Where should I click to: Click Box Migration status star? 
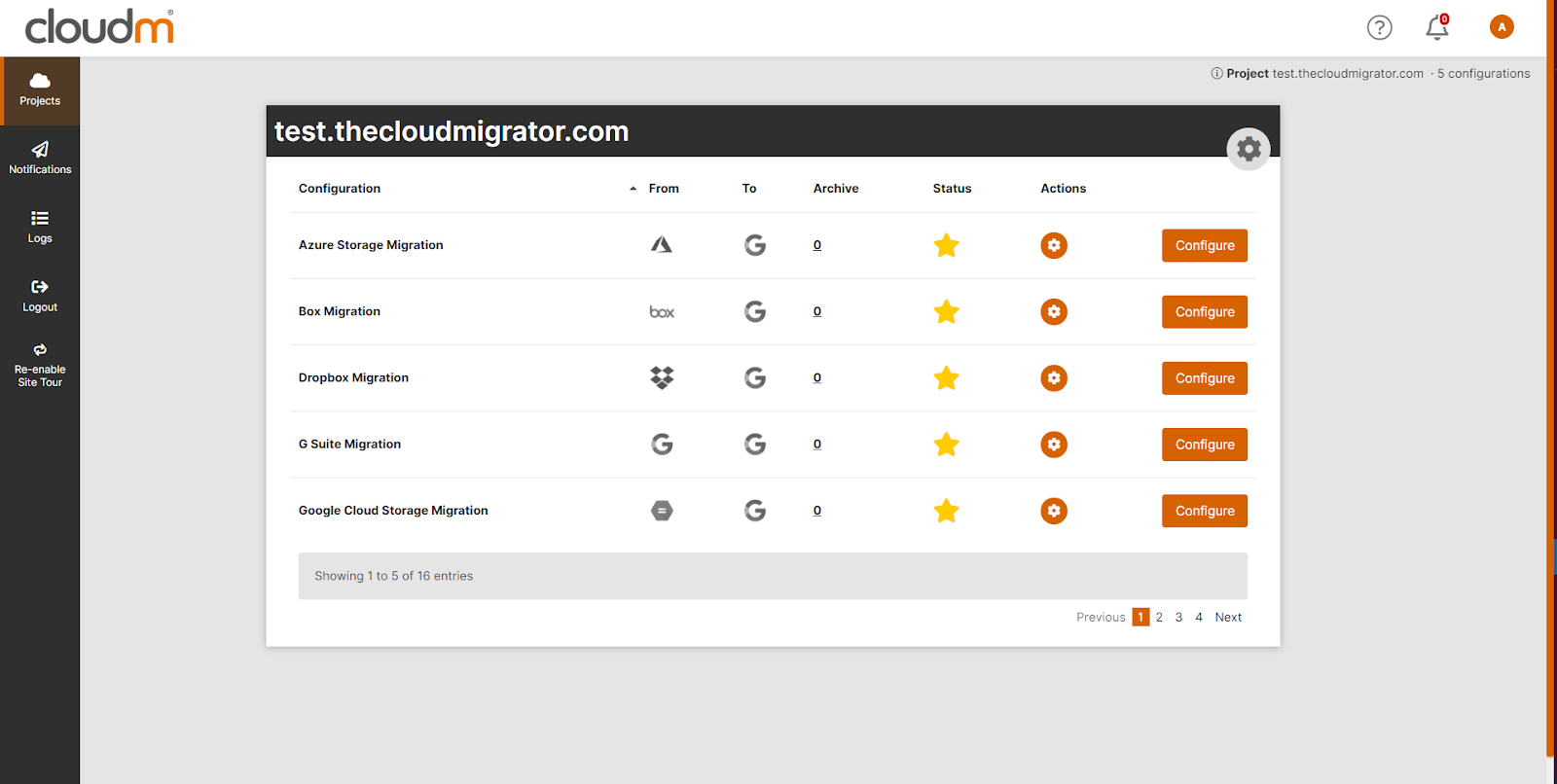[946, 311]
